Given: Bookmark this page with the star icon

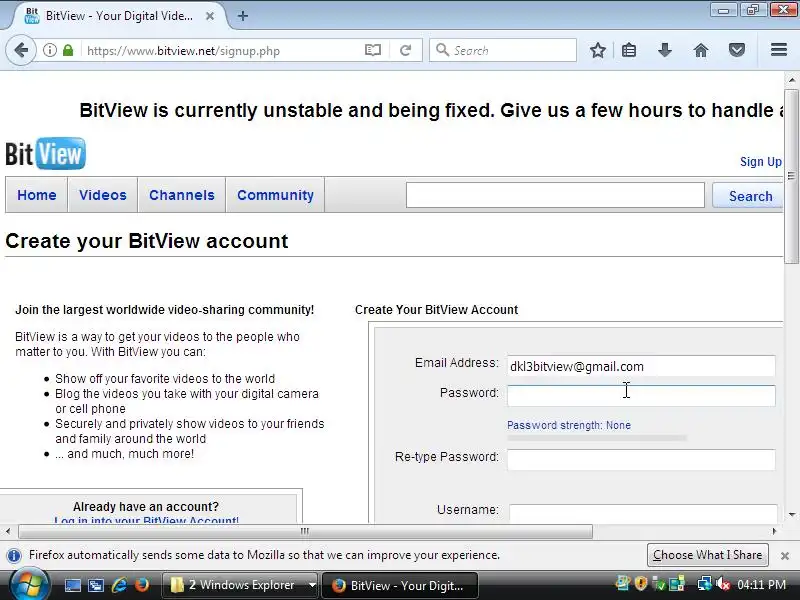Looking at the screenshot, I should coord(597,50).
